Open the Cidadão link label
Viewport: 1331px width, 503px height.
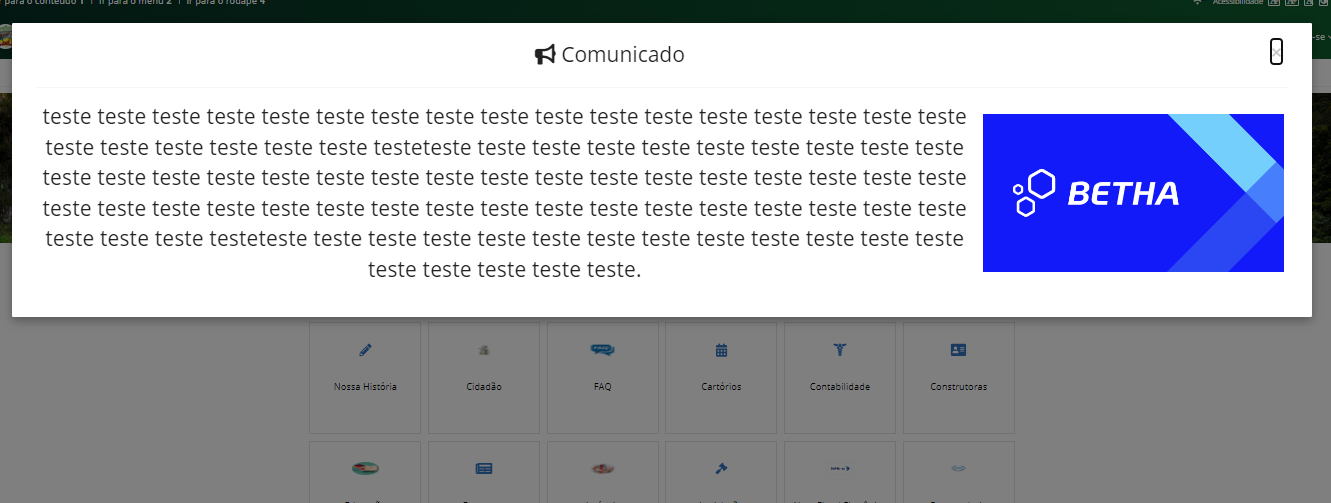click(x=484, y=386)
